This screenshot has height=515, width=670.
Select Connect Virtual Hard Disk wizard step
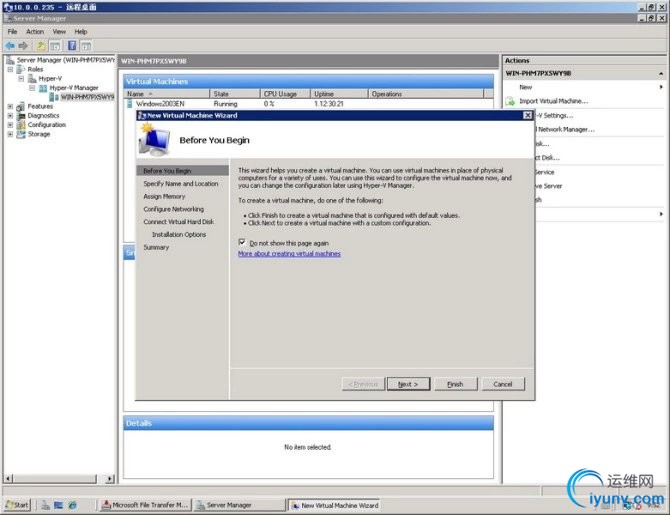click(x=179, y=222)
